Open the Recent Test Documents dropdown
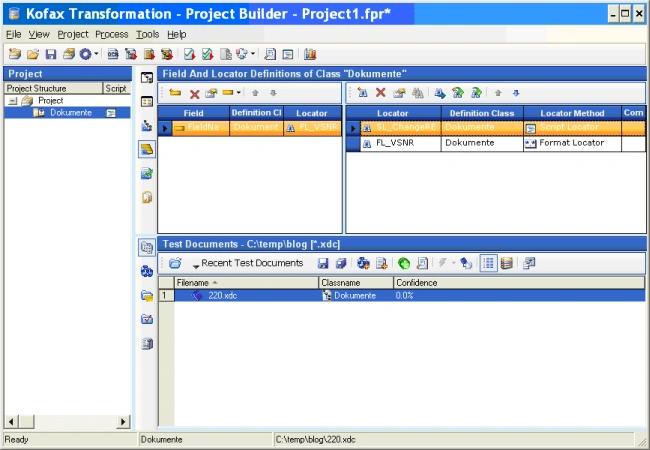The height and width of the screenshot is (450, 650). [x=248, y=263]
